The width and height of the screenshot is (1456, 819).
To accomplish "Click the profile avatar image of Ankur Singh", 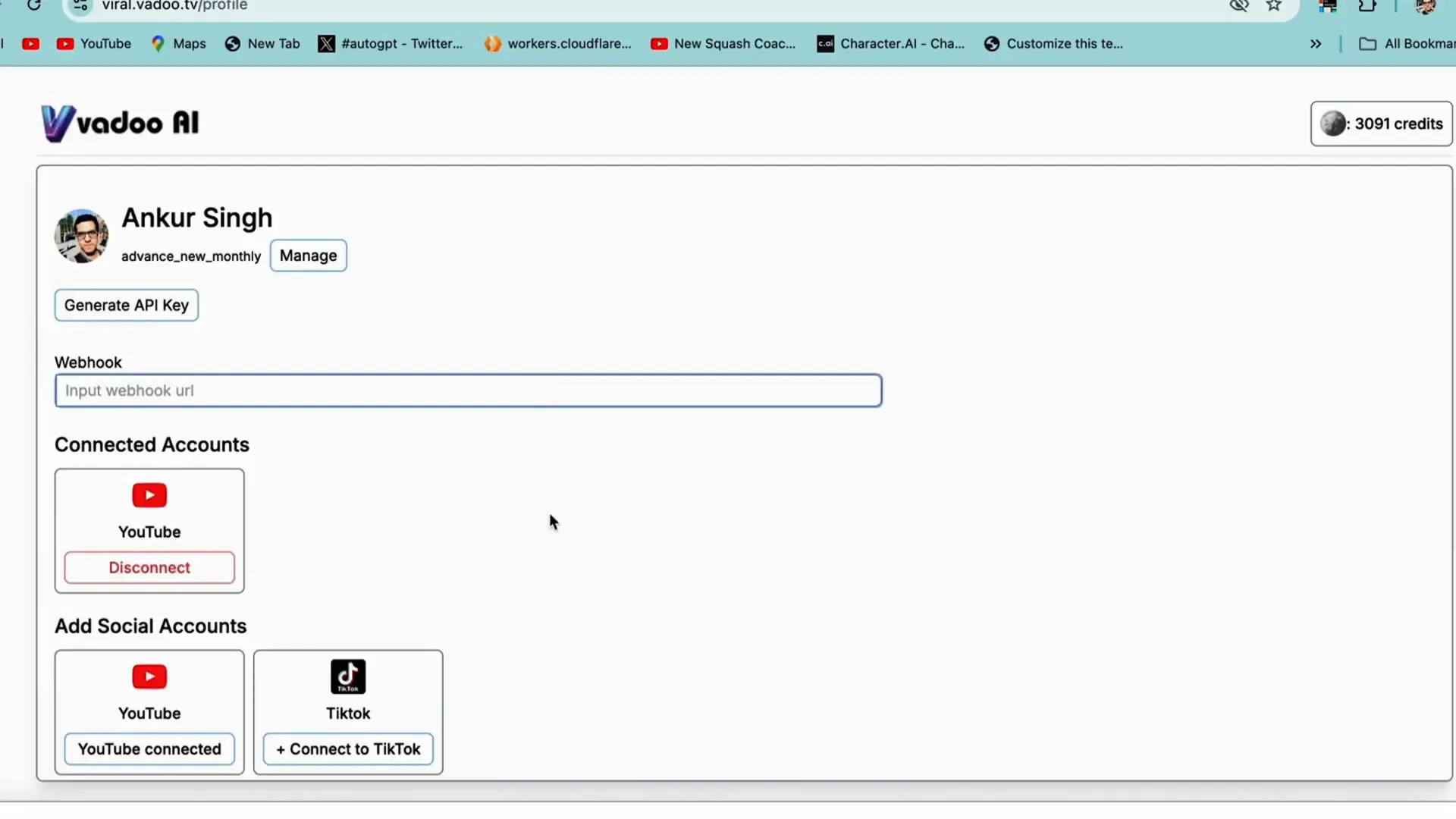I will point(83,234).
